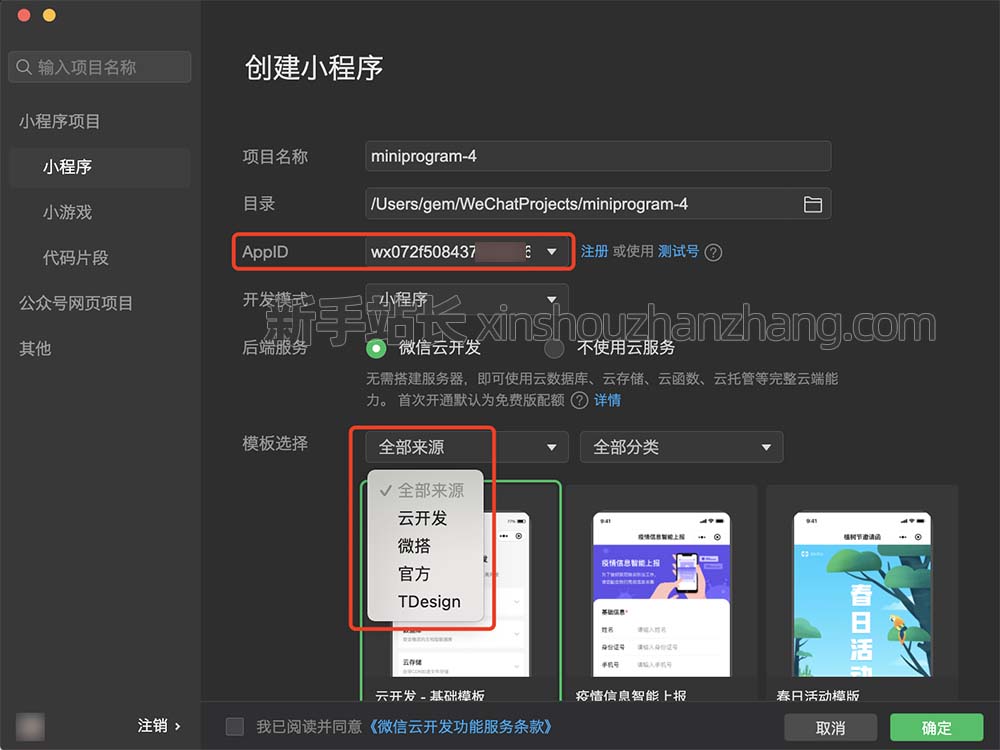This screenshot has width=1000, height=750.
Task: Open the 全部来源 template source dropdown
Action: (x=467, y=447)
